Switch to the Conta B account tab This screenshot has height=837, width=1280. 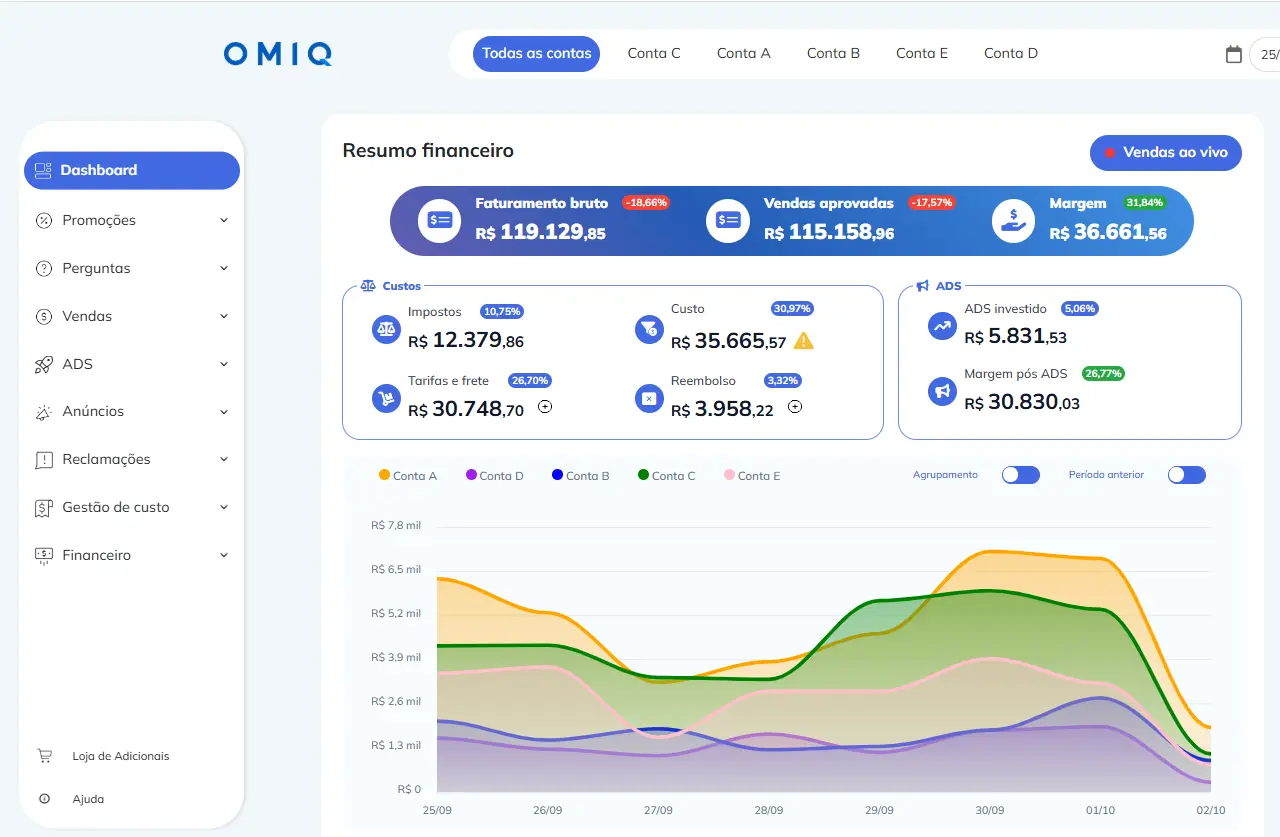(x=833, y=53)
